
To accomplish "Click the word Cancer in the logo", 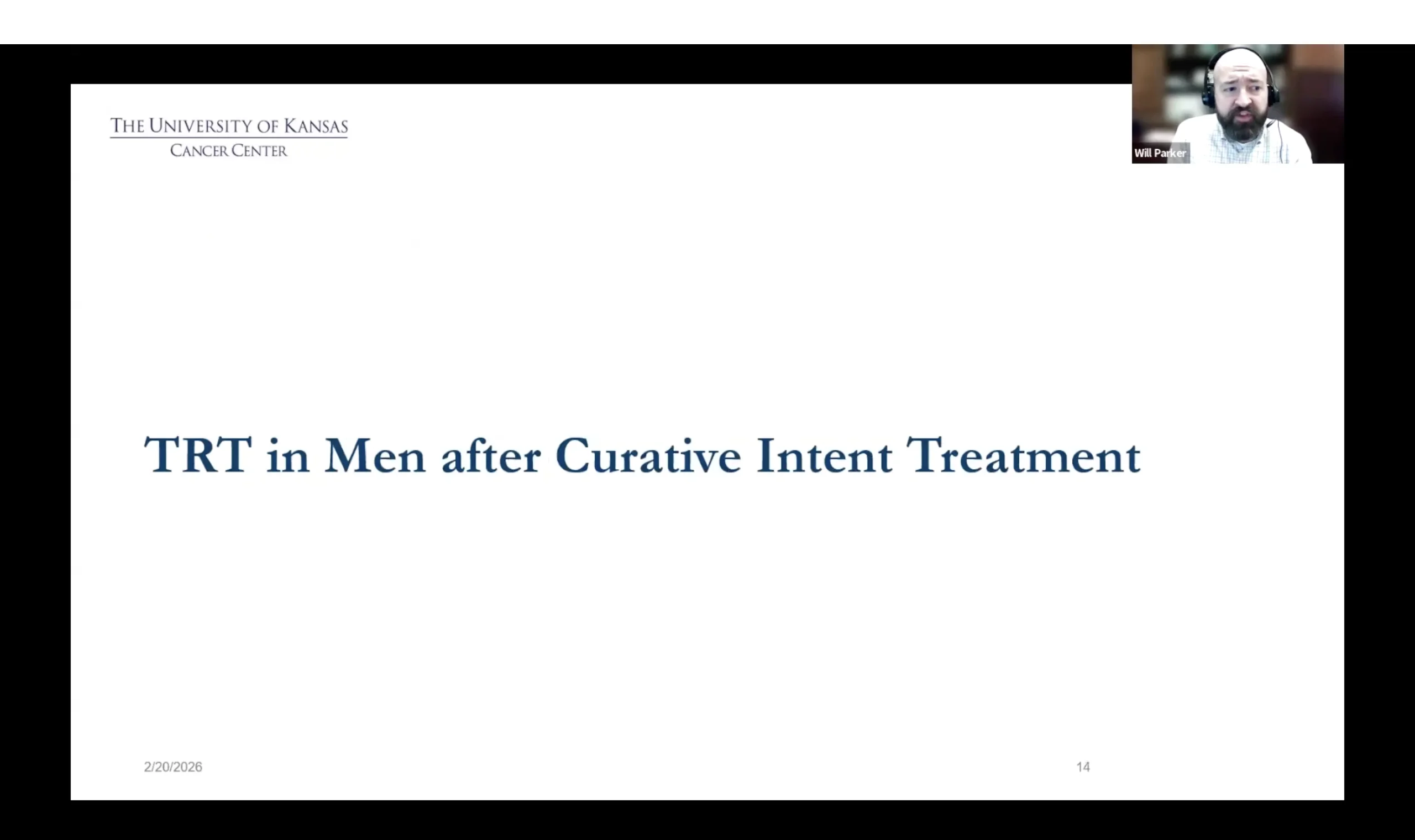I will [198, 150].
